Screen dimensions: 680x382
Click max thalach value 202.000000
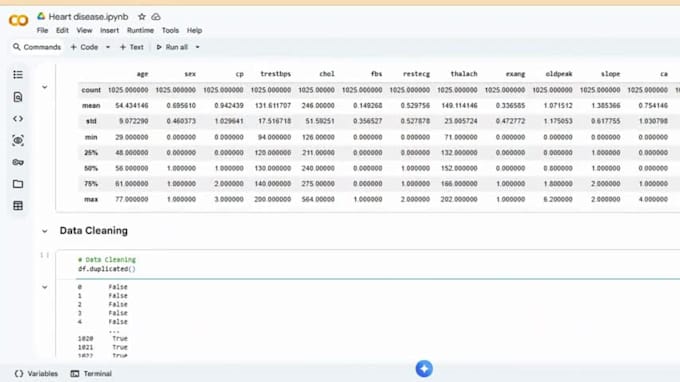[459, 199]
